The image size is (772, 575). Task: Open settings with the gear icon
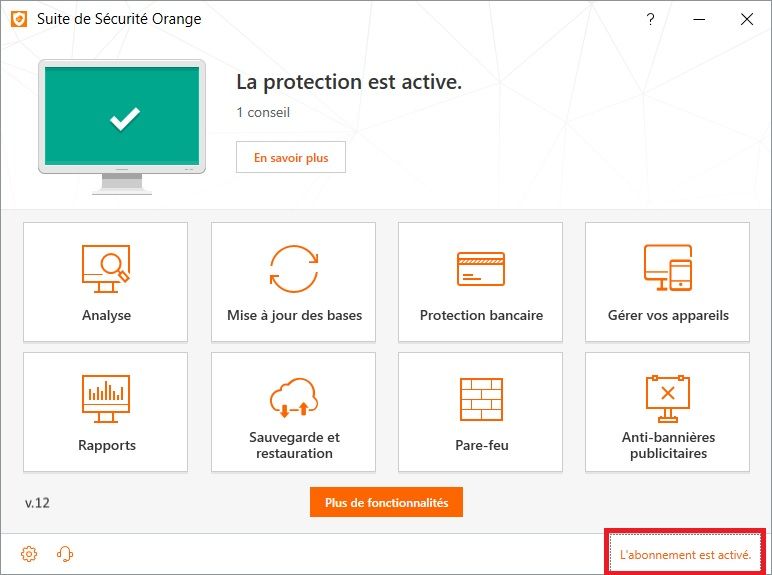pyautogui.click(x=29, y=554)
